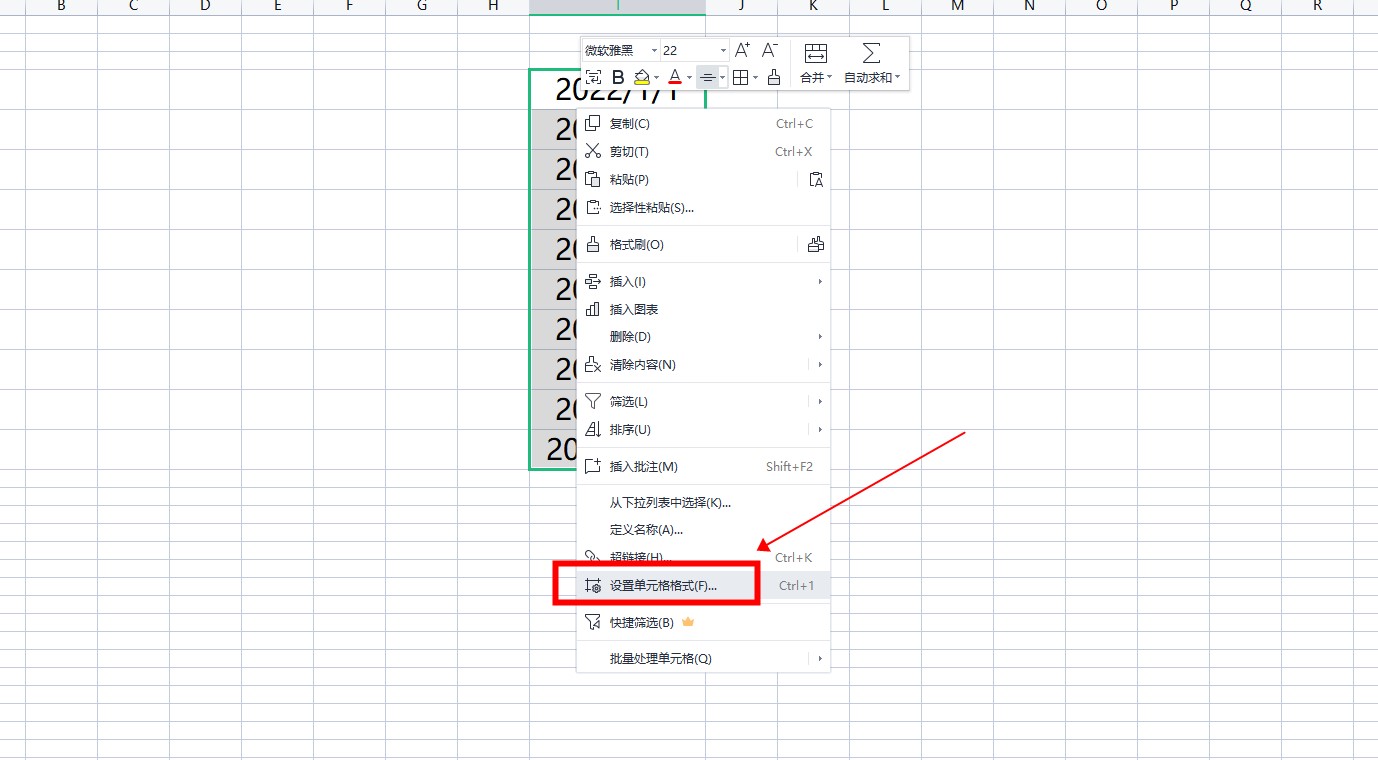Click 选择性粘贴(S)... option
This screenshot has width=1378, height=760.
[x=651, y=208]
